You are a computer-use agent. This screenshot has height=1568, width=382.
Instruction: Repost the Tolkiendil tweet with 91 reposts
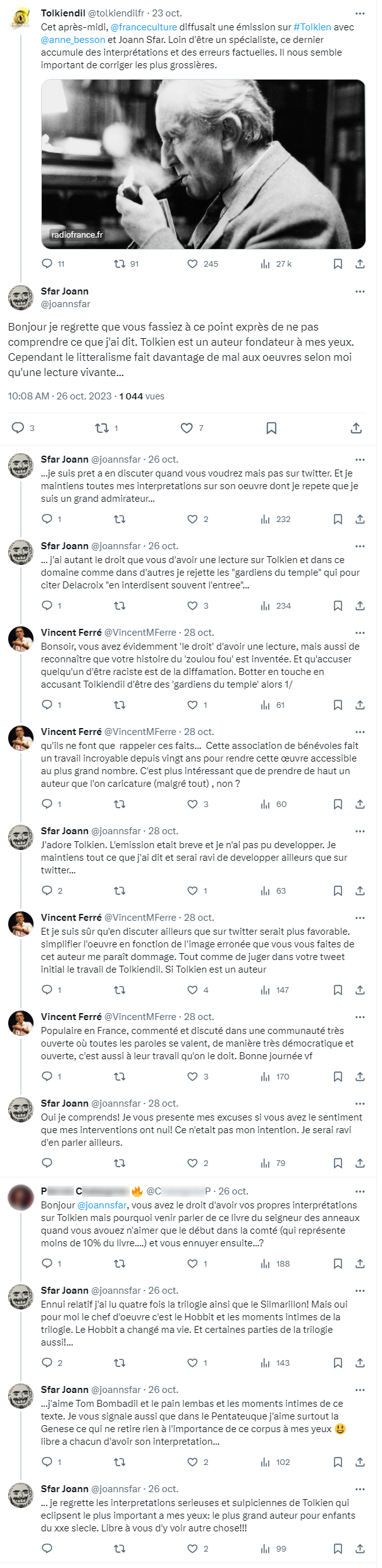click(x=119, y=264)
